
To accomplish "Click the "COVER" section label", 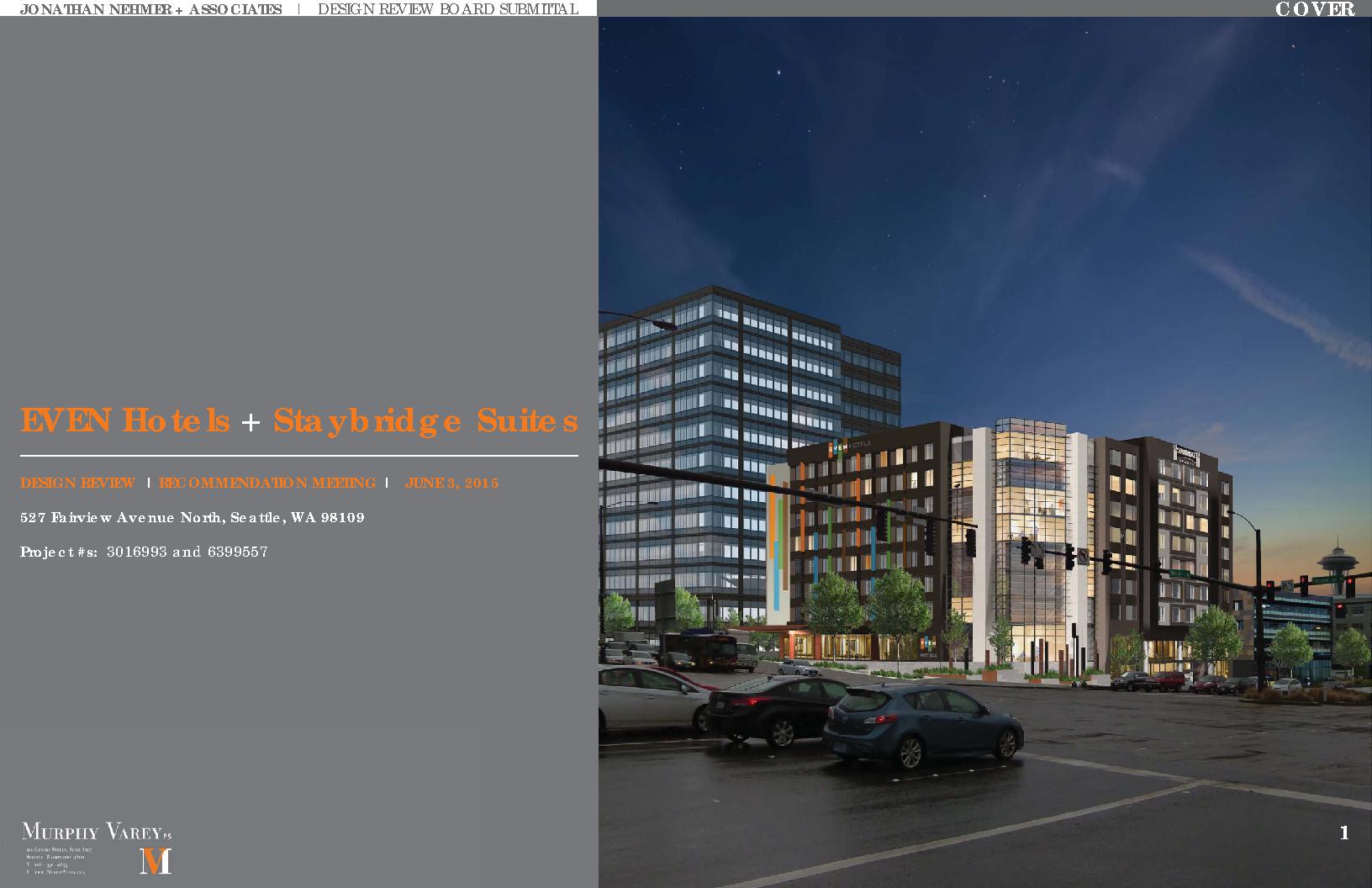I will (1316, 9).
